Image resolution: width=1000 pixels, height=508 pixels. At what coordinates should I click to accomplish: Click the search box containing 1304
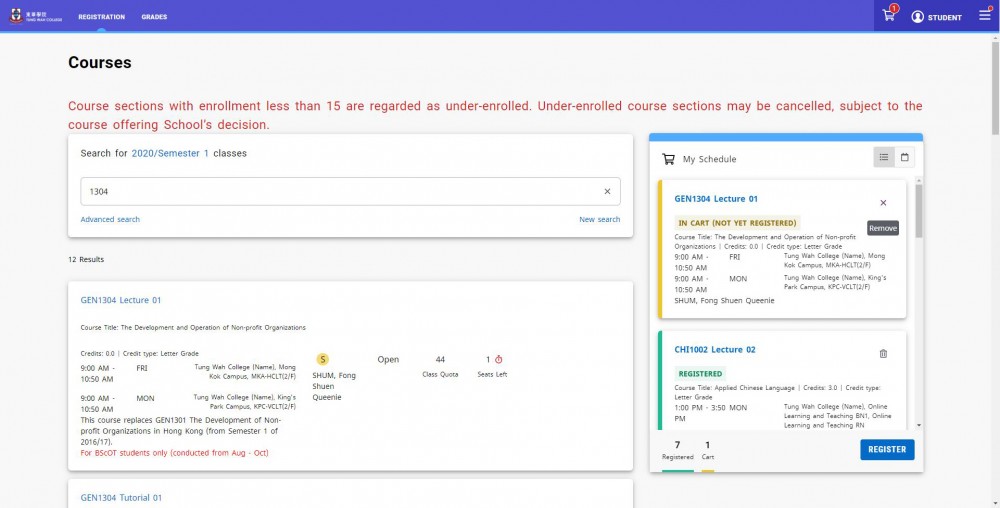click(x=350, y=191)
